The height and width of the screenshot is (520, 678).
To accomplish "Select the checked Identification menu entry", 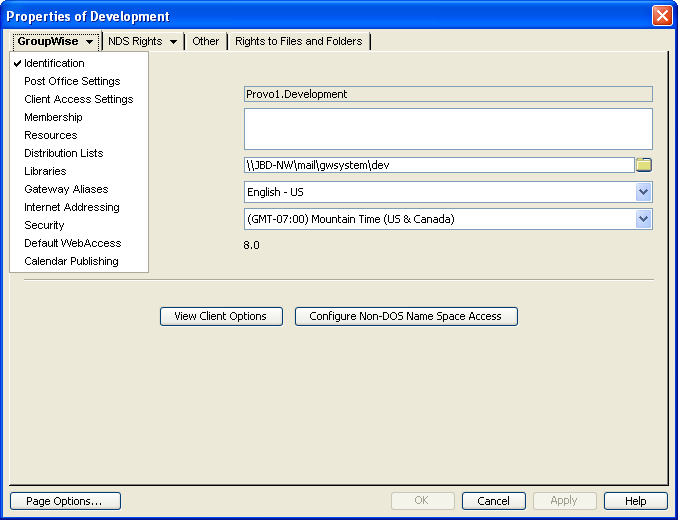I will pyautogui.click(x=54, y=64).
